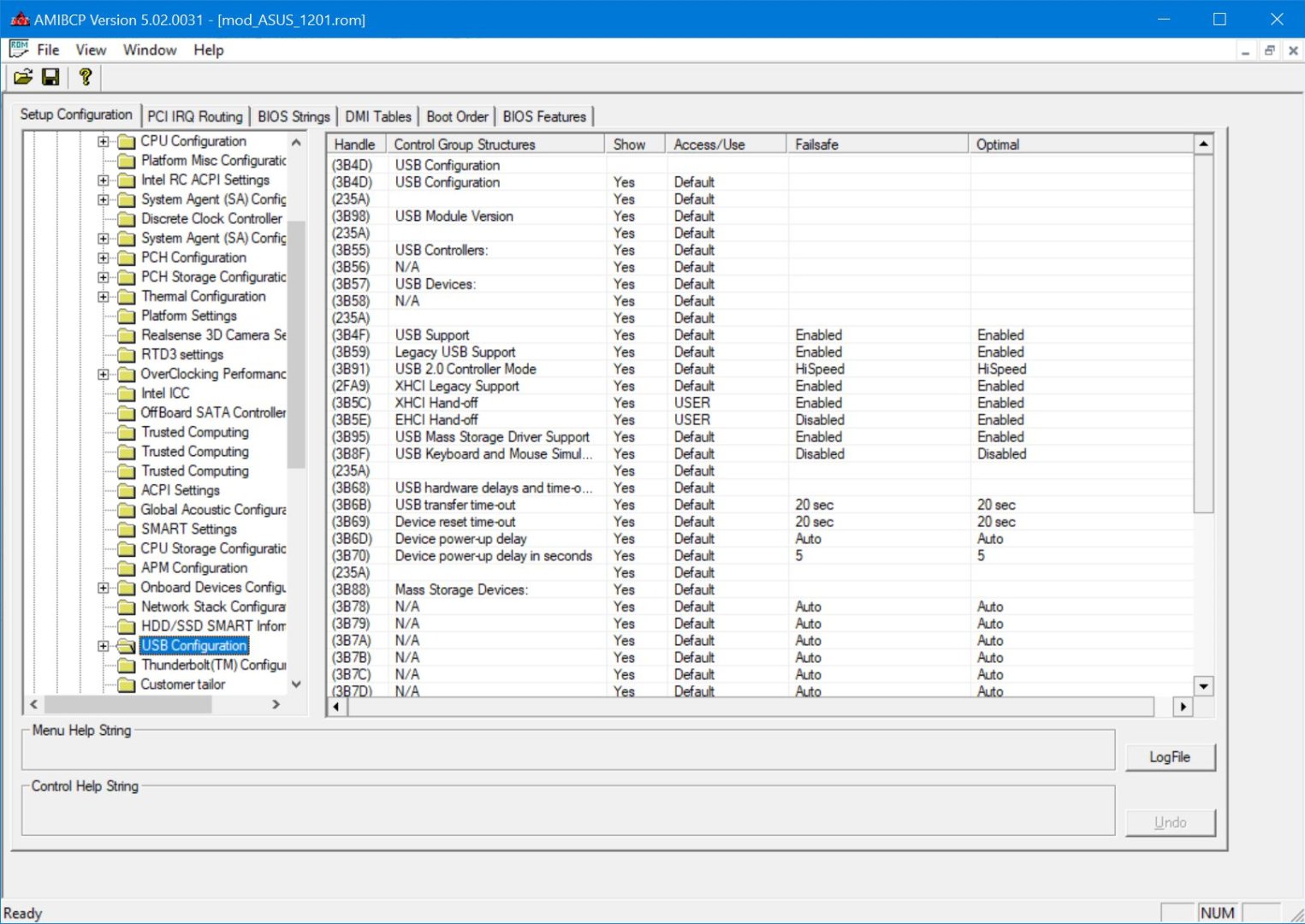The image size is (1305, 924).
Task: Click the LogFile button
Action: pos(1169,757)
